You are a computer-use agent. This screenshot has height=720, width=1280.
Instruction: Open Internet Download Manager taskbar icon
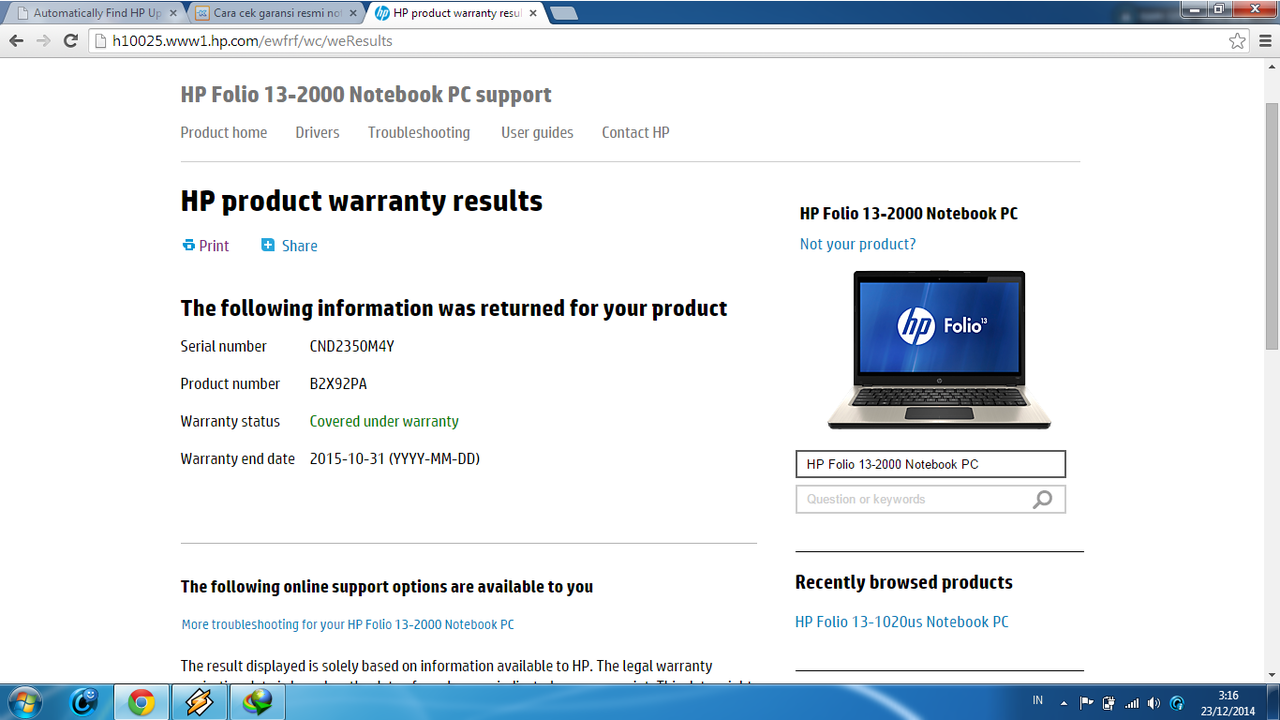(x=258, y=702)
